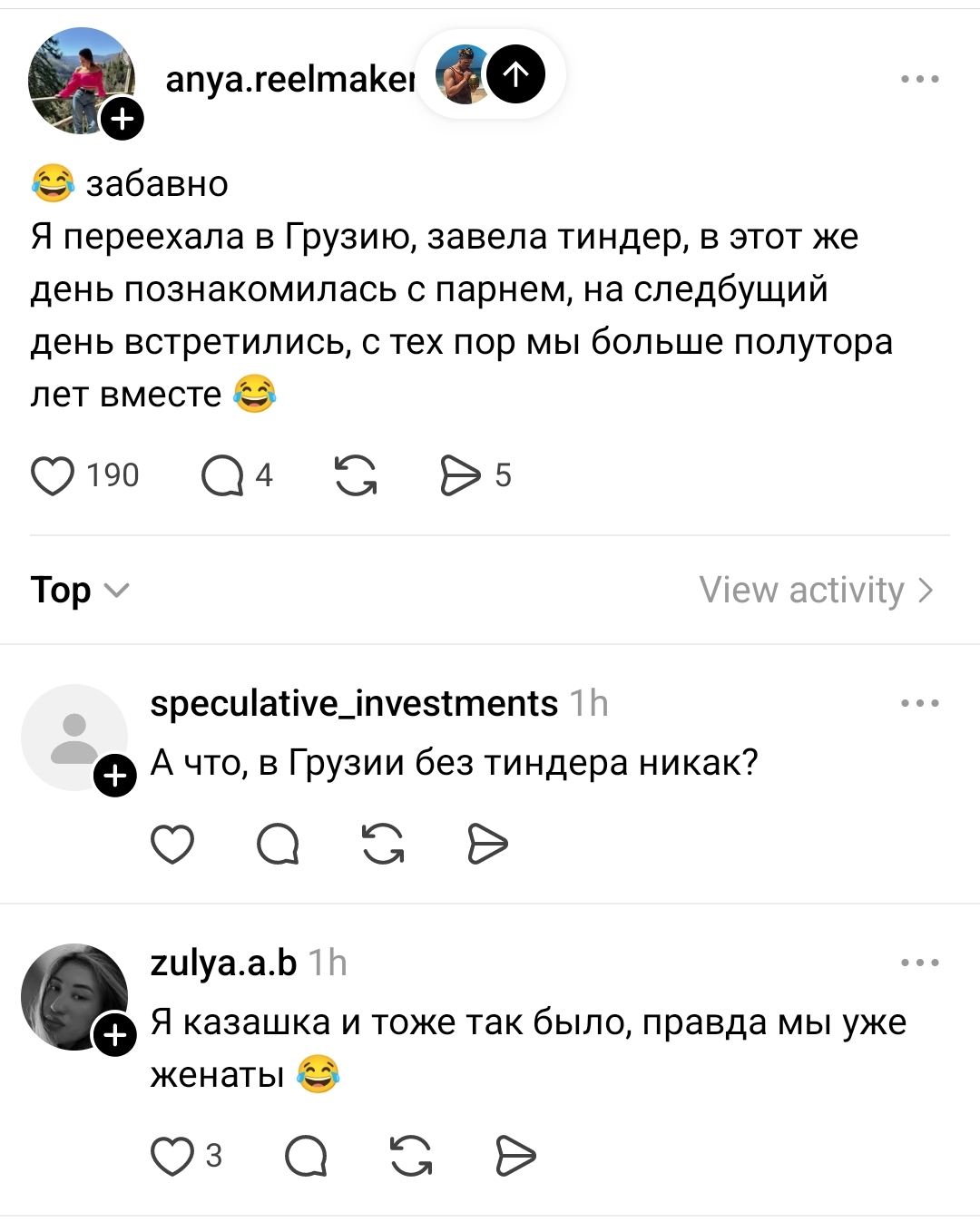Image resolution: width=980 pixels, height=1222 pixels.
Task: Like the zulya.a.b comment
Action: [x=172, y=1156]
